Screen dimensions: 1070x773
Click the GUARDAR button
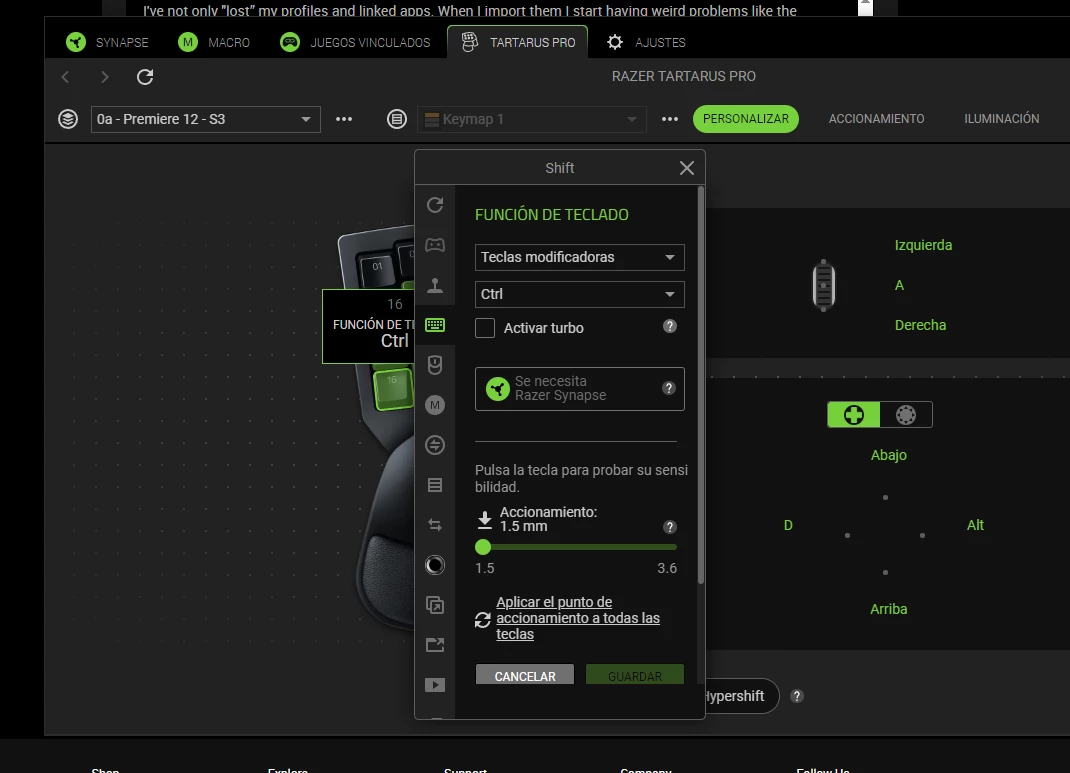[x=634, y=675]
